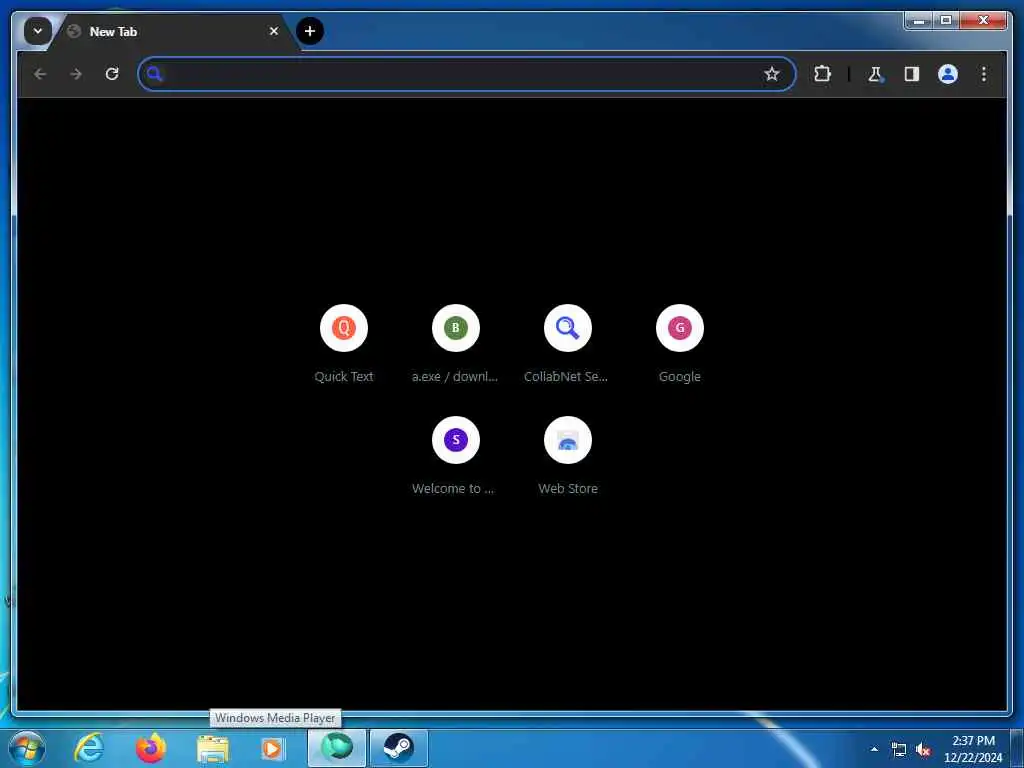Go back with the back arrow
Viewport: 1024px width, 768px height.
pyautogui.click(x=40, y=74)
